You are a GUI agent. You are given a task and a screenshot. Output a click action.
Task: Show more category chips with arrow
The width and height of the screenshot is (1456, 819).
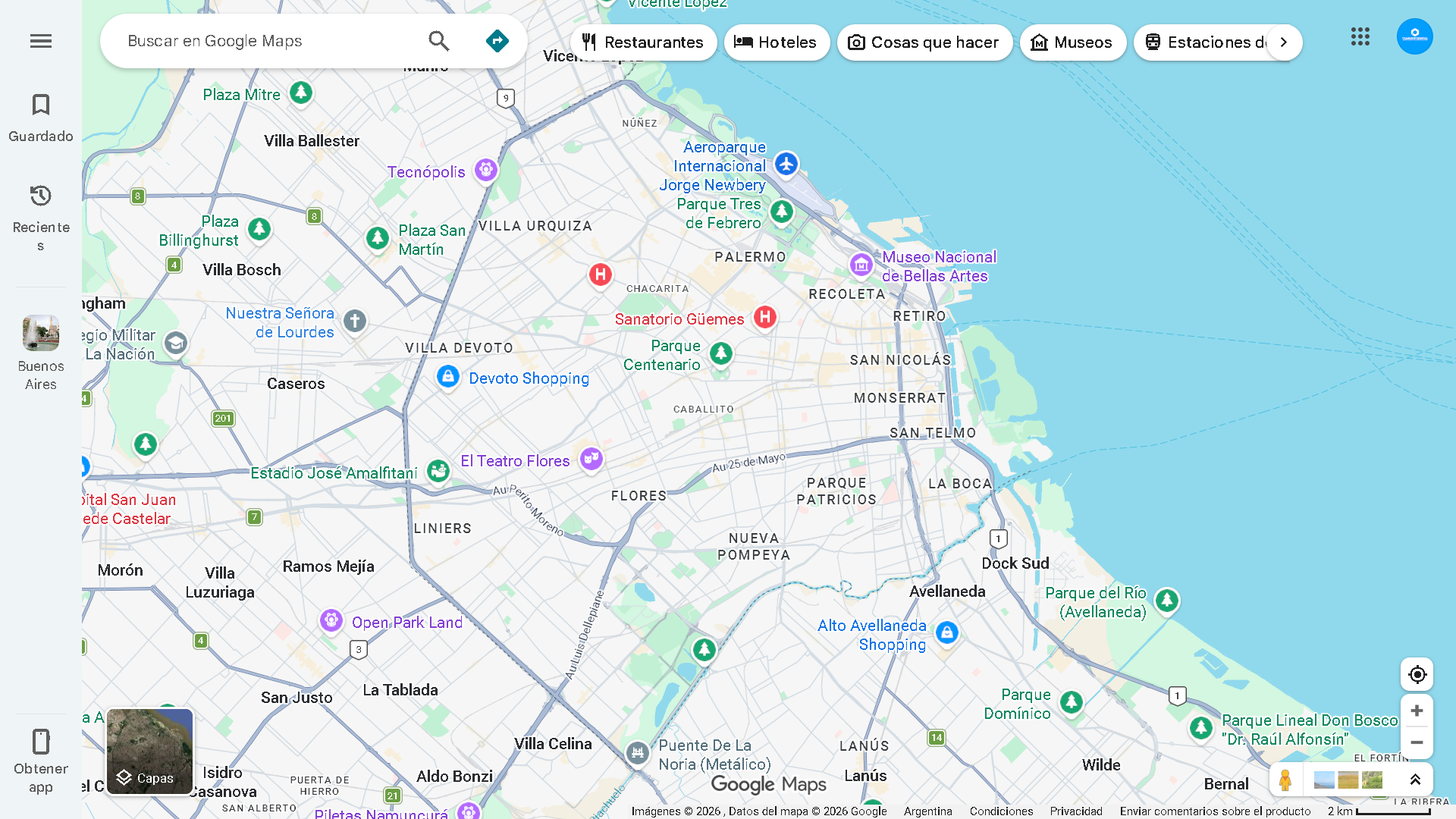(x=1283, y=42)
